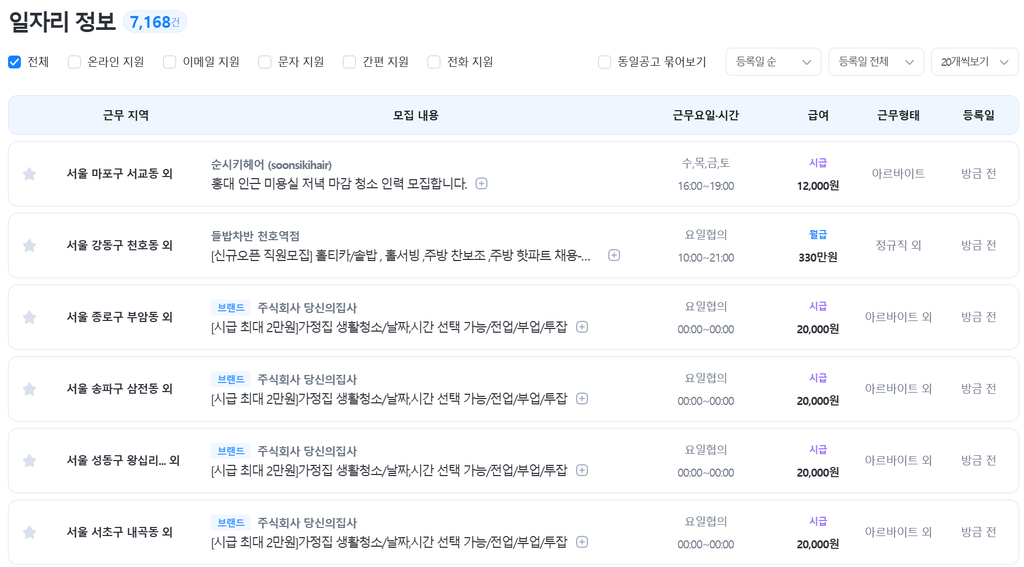Expand plus icon on 들밥차반 천호역점 listing
1024x567 pixels.
point(614,255)
